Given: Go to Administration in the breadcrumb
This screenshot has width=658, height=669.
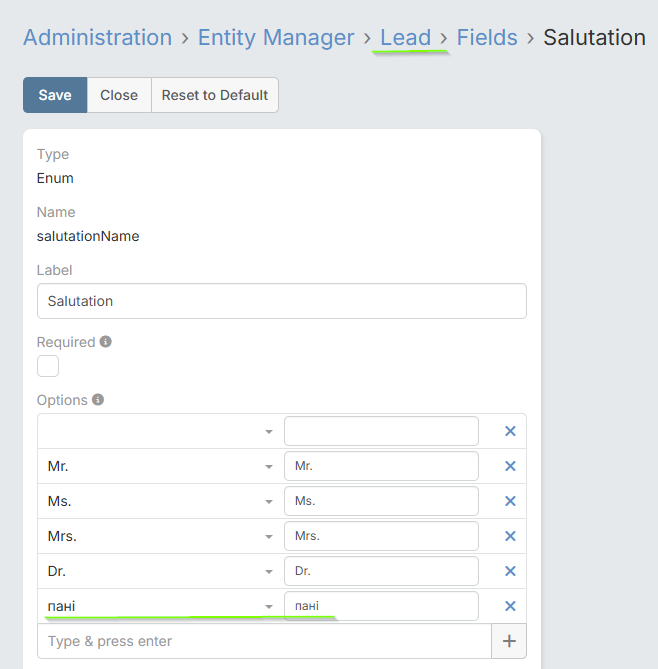Looking at the screenshot, I should (x=97, y=37).
